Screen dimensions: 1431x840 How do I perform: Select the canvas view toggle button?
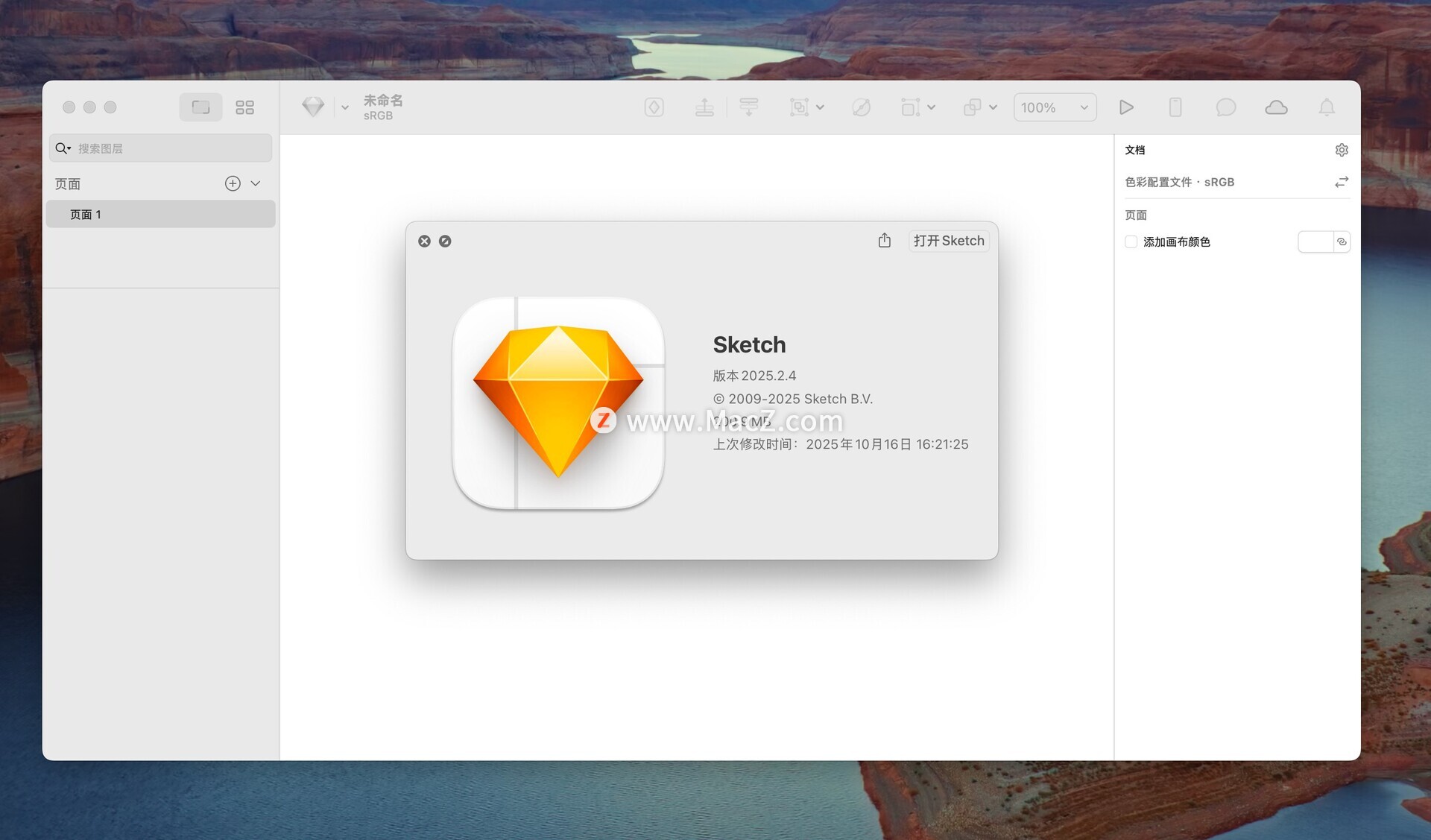point(200,107)
